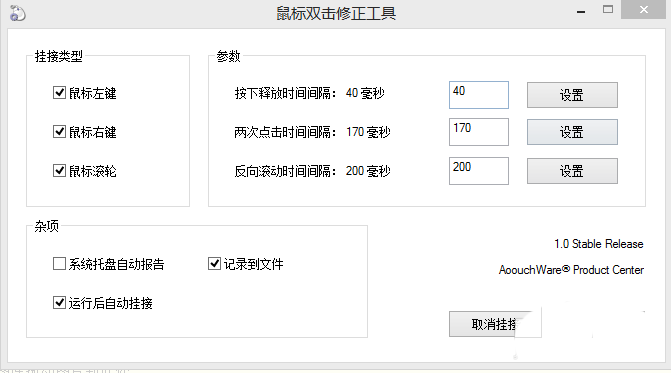Click the 取消挂接 button
Screen dimensions: 671x373
point(495,324)
